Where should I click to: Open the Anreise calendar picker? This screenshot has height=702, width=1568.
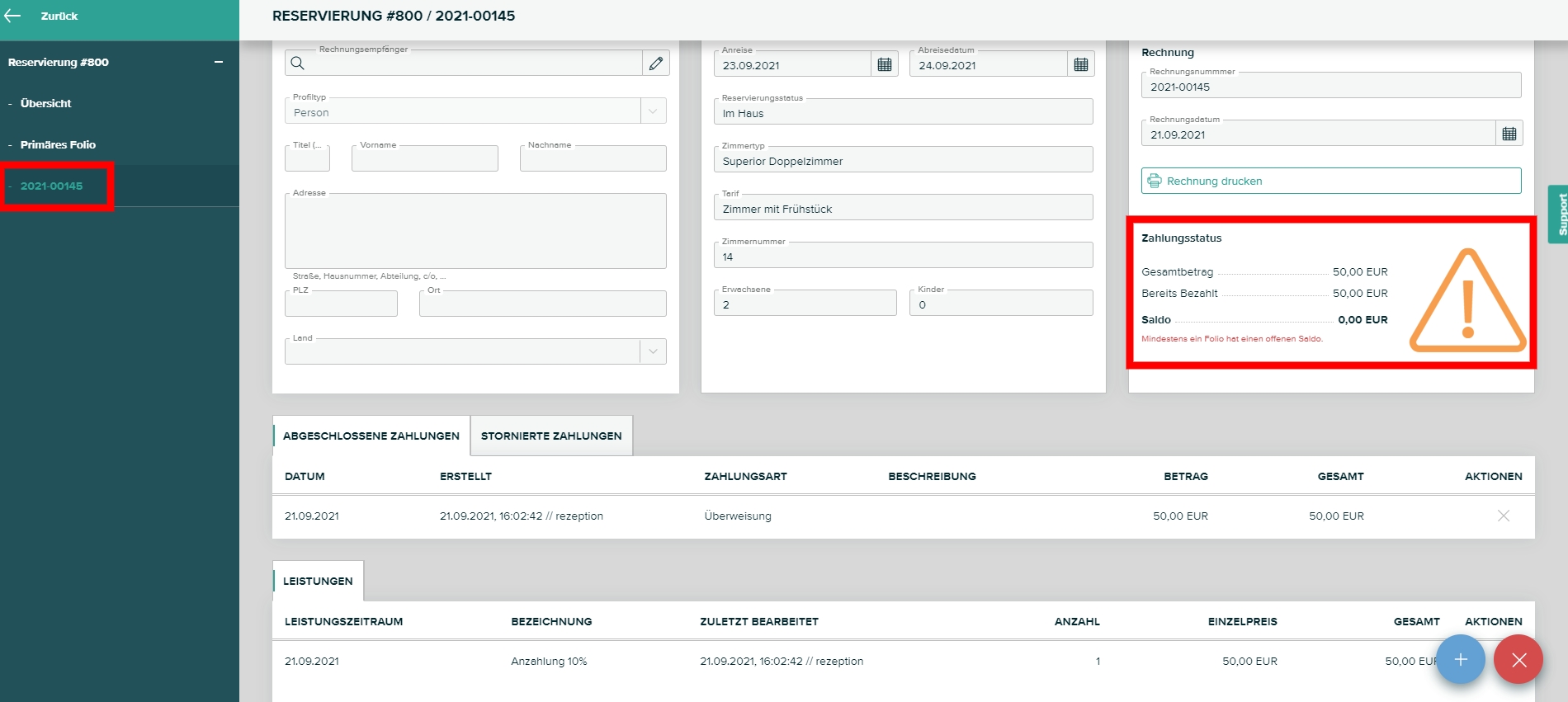tap(885, 64)
